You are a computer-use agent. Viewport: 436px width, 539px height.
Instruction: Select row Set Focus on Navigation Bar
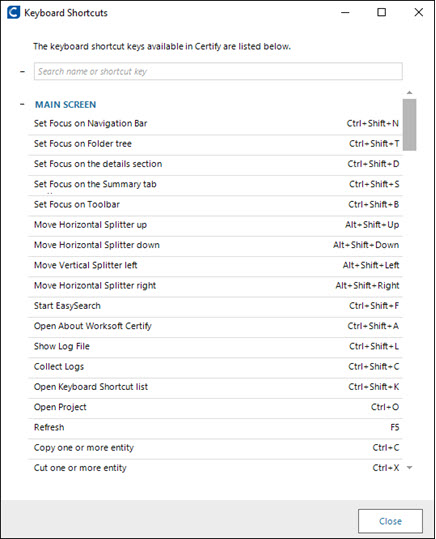click(215, 124)
